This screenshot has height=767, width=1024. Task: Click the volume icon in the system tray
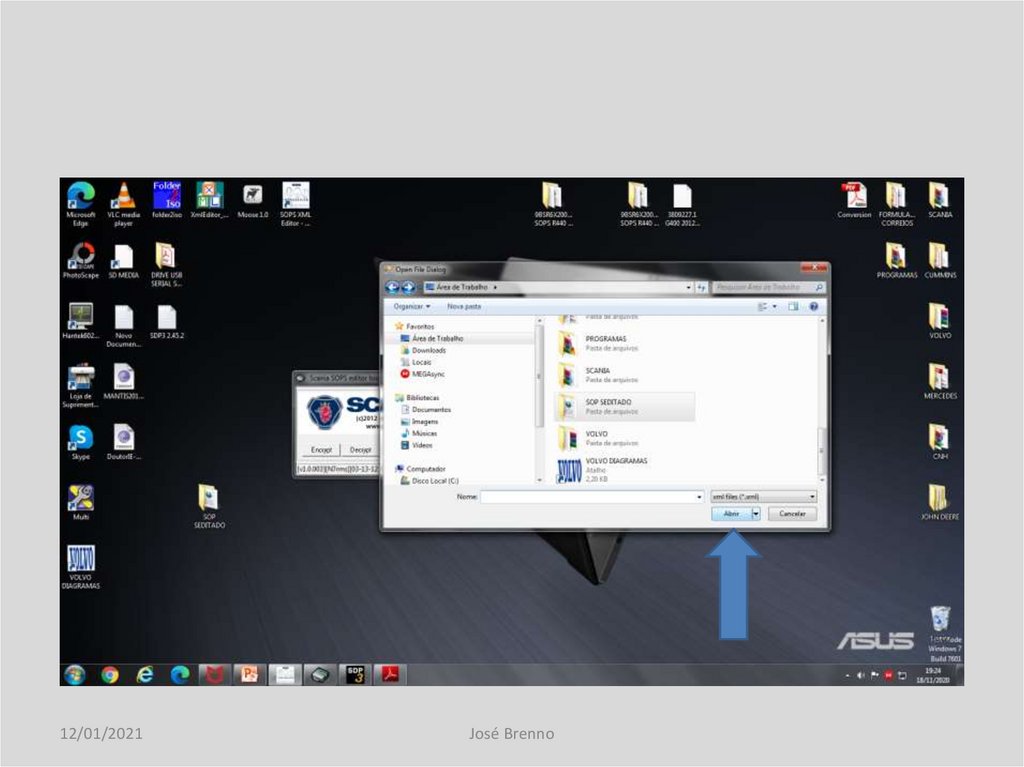tap(861, 676)
